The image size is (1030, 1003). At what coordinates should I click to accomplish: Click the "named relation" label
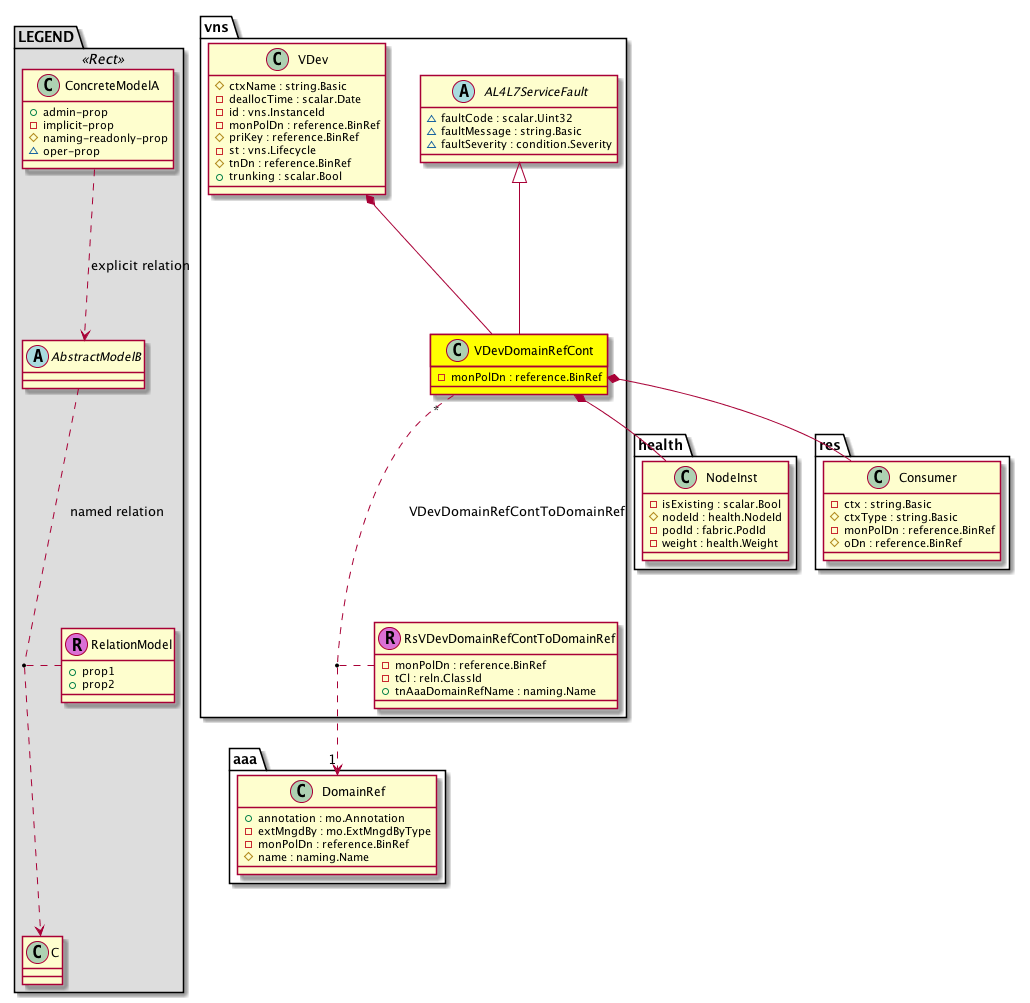pos(117,512)
